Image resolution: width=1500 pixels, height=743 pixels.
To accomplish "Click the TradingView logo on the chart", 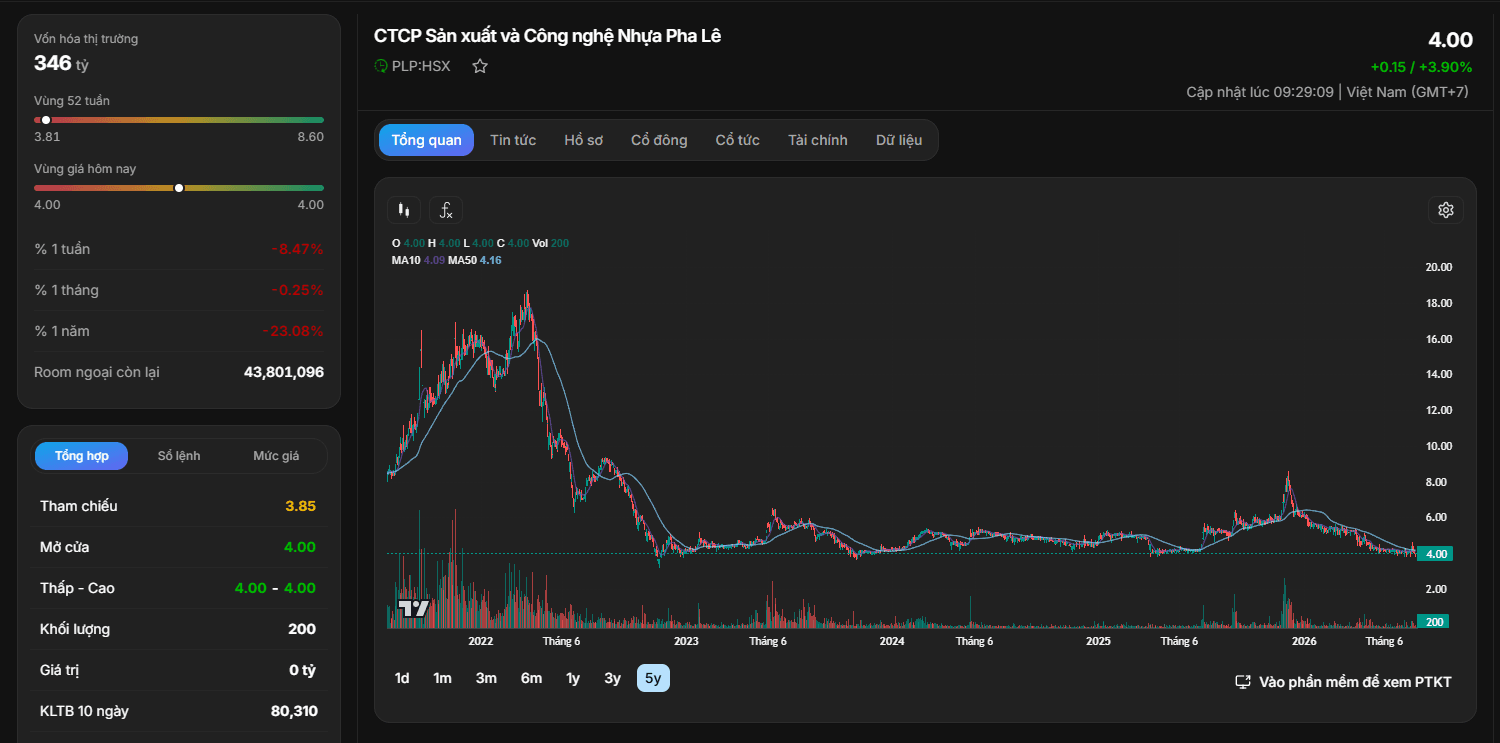I will pyautogui.click(x=414, y=607).
